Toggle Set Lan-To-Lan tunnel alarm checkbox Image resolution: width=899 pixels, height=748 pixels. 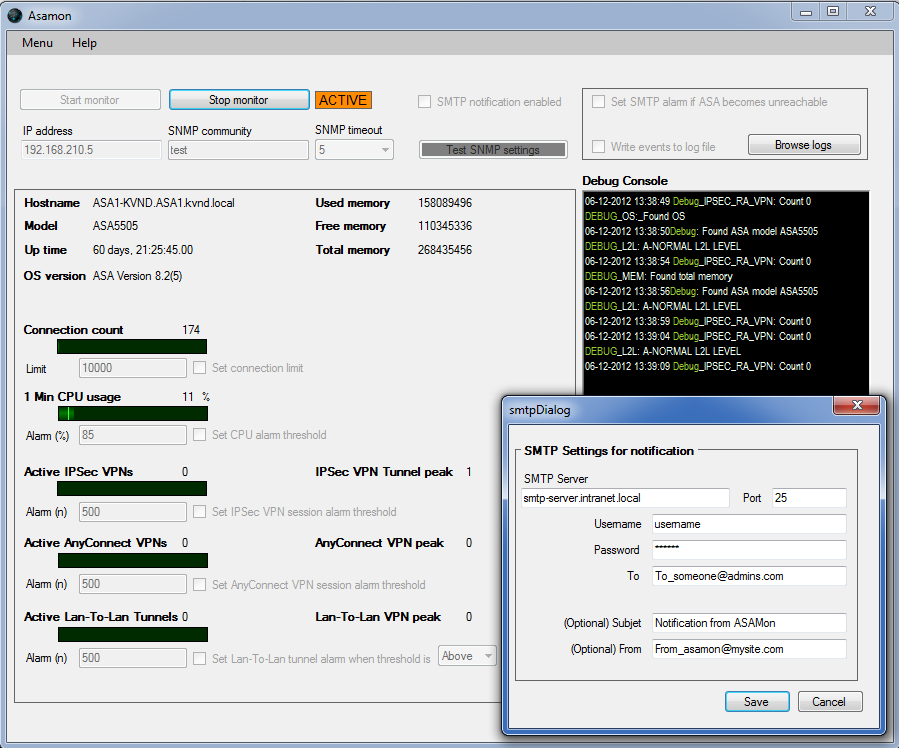(200, 659)
